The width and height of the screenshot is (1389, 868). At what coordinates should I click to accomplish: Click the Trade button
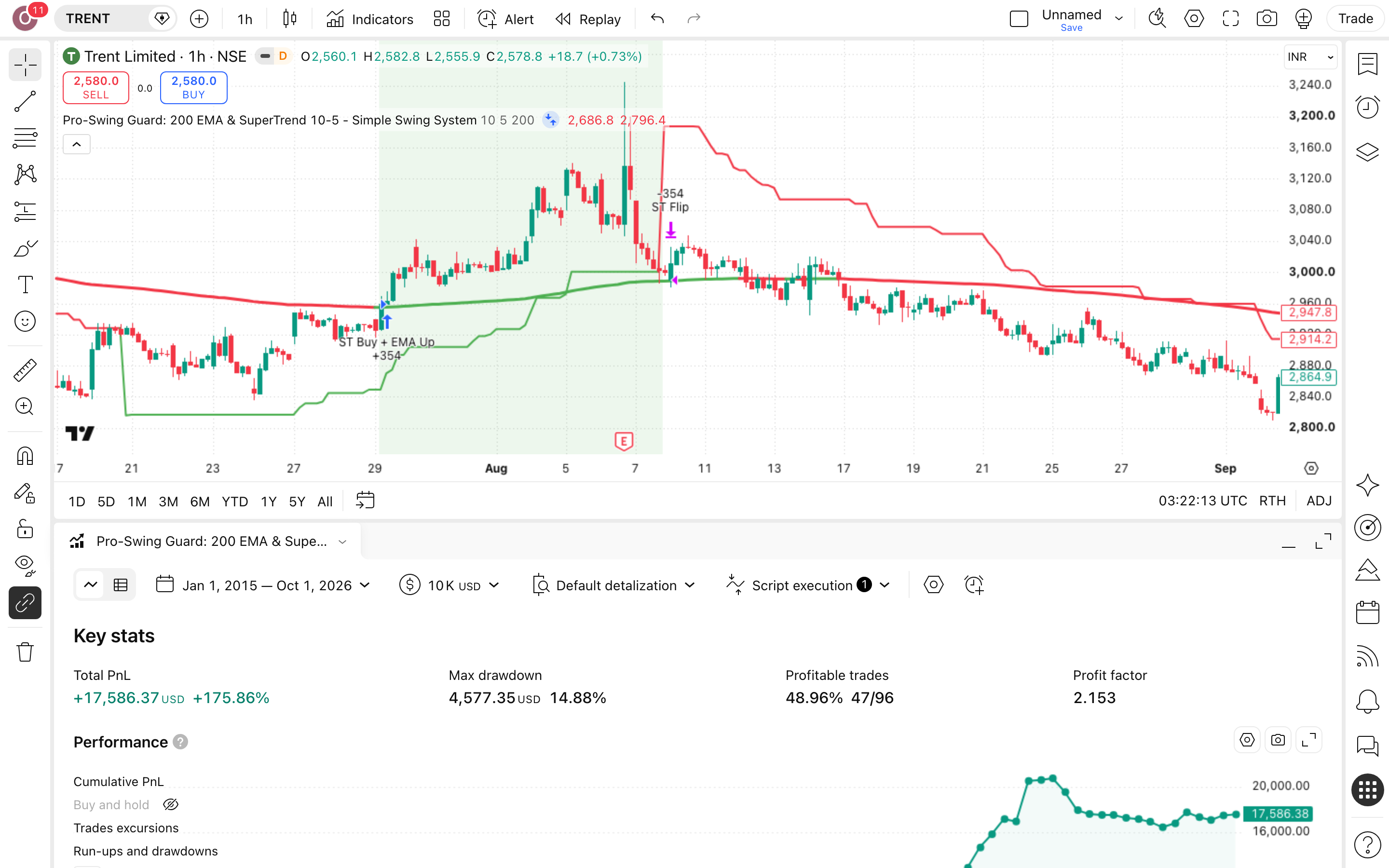(x=1355, y=19)
